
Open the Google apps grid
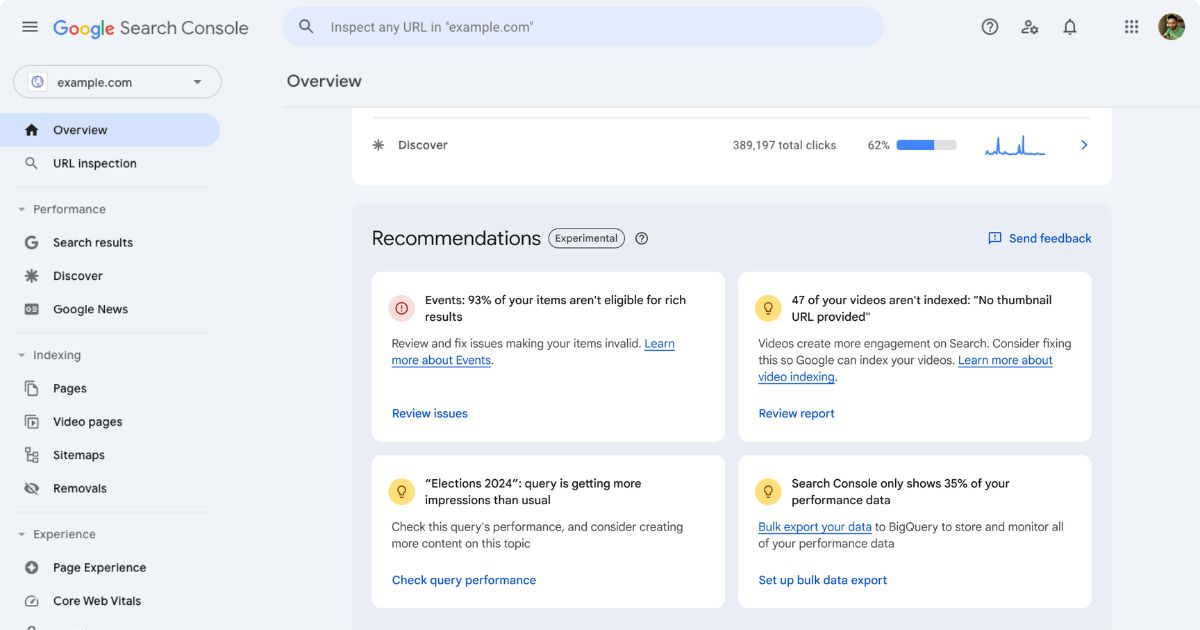pyautogui.click(x=1132, y=27)
